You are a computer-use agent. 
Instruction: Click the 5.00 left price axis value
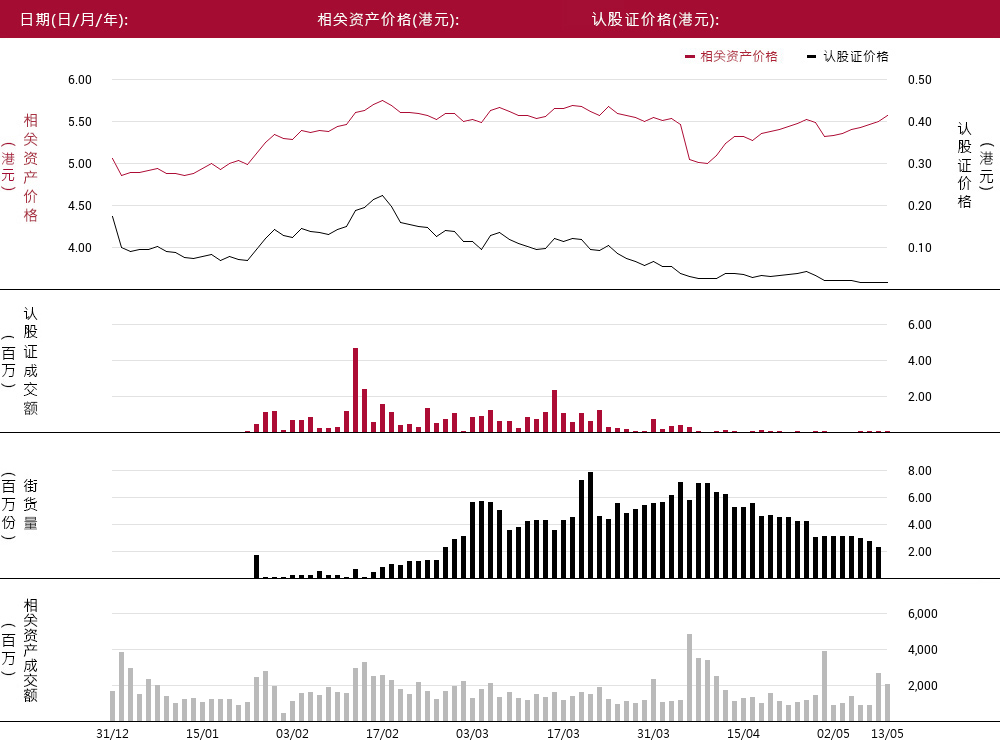point(80,164)
